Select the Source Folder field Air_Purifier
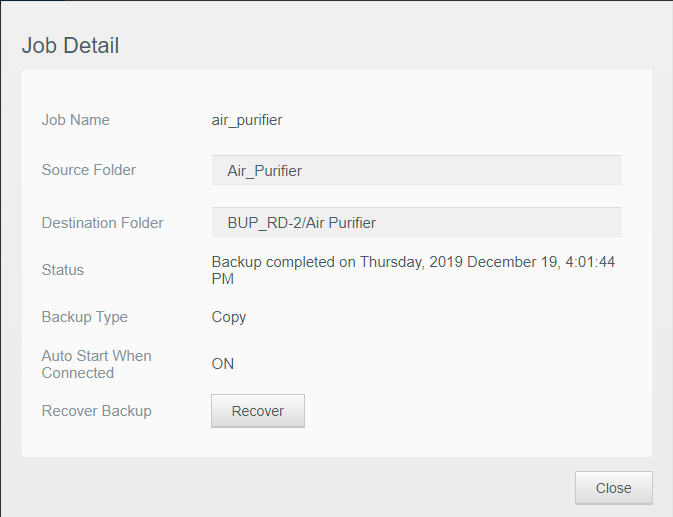 coord(416,170)
